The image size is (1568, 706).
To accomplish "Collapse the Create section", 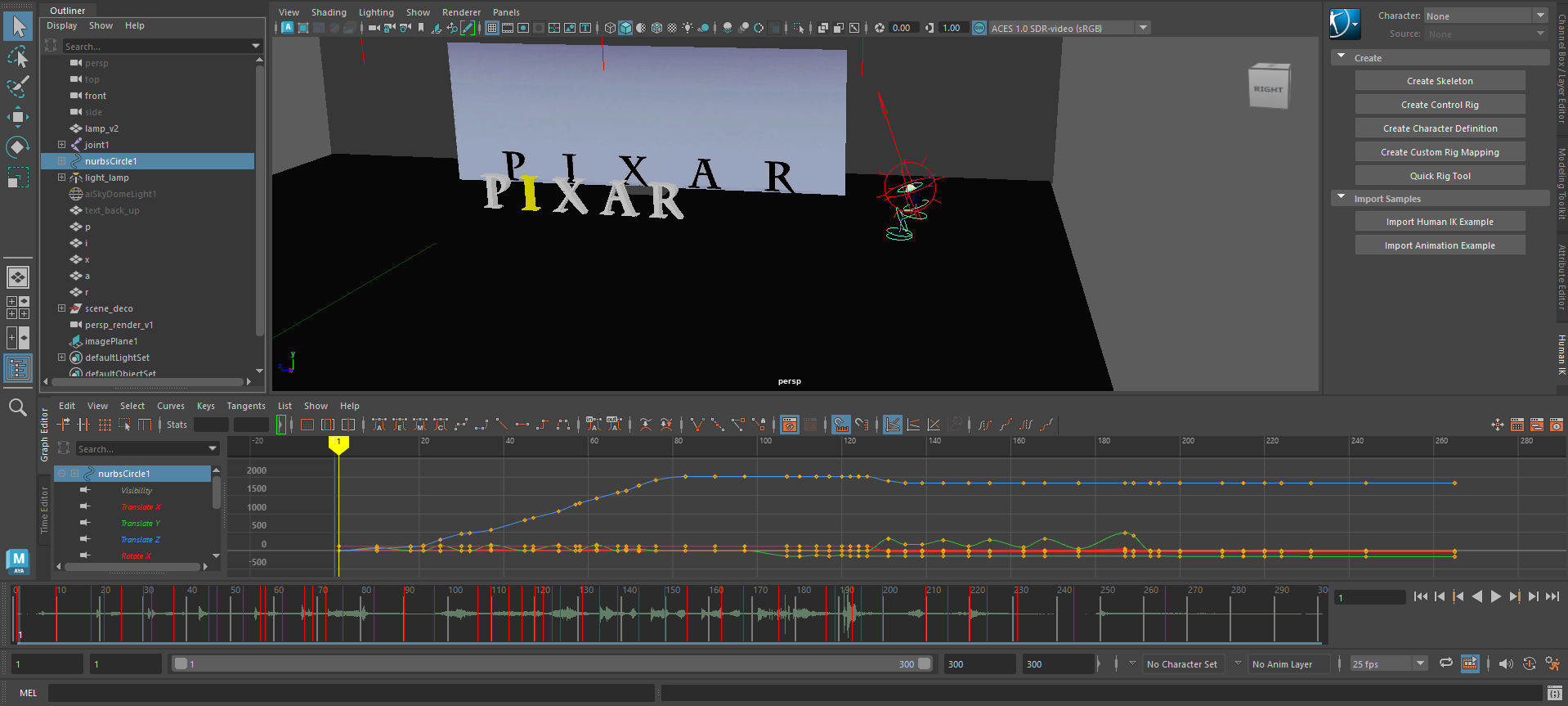I will [x=1342, y=57].
